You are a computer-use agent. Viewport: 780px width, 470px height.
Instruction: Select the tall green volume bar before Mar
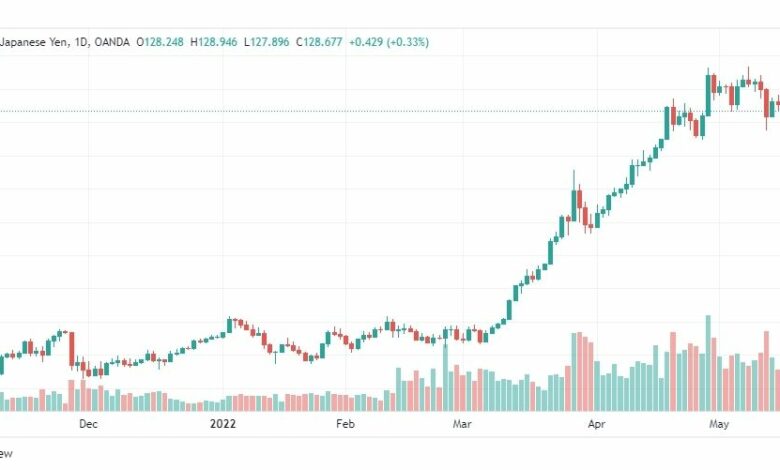(x=446, y=377)
